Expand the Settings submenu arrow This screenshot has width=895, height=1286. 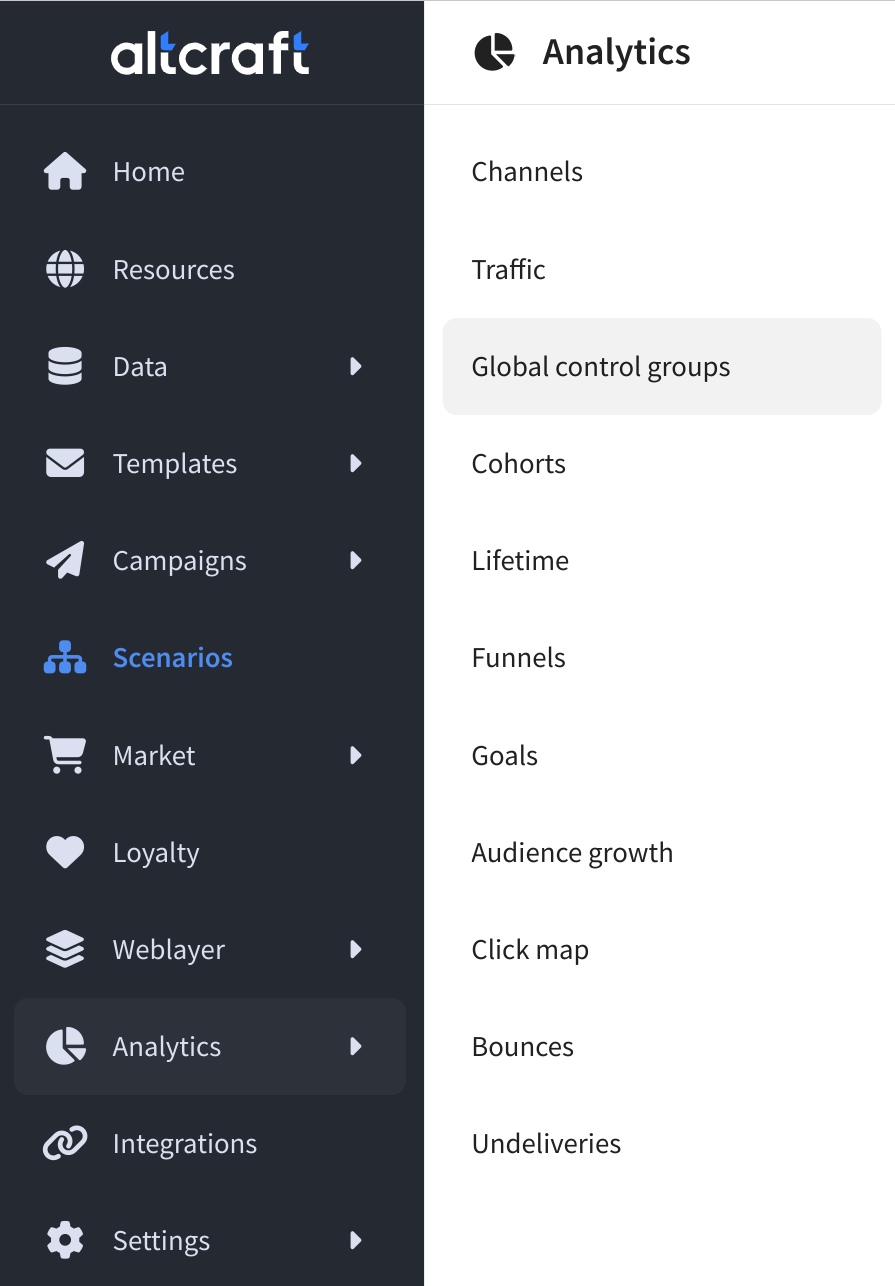[x=355, y=1240]
